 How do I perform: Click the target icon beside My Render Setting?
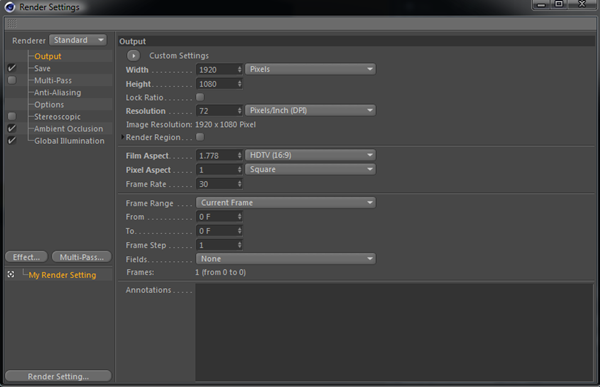pyautogui.click(x=11, y=274)
